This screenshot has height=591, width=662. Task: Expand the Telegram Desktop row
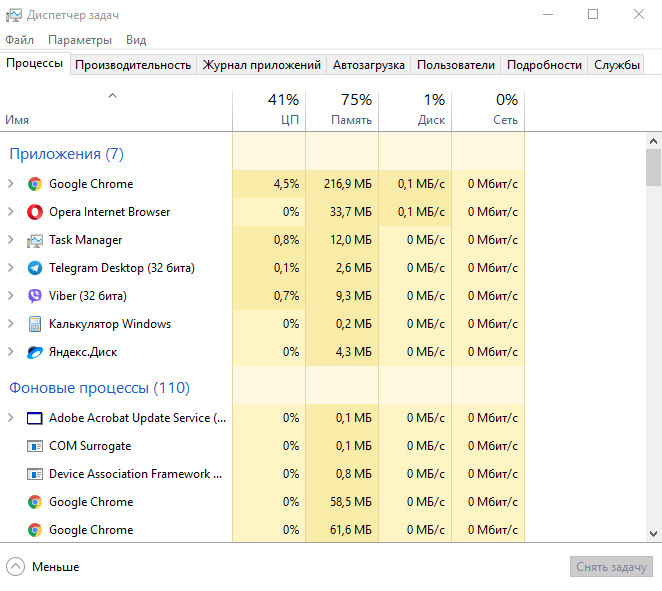point(11,268)
